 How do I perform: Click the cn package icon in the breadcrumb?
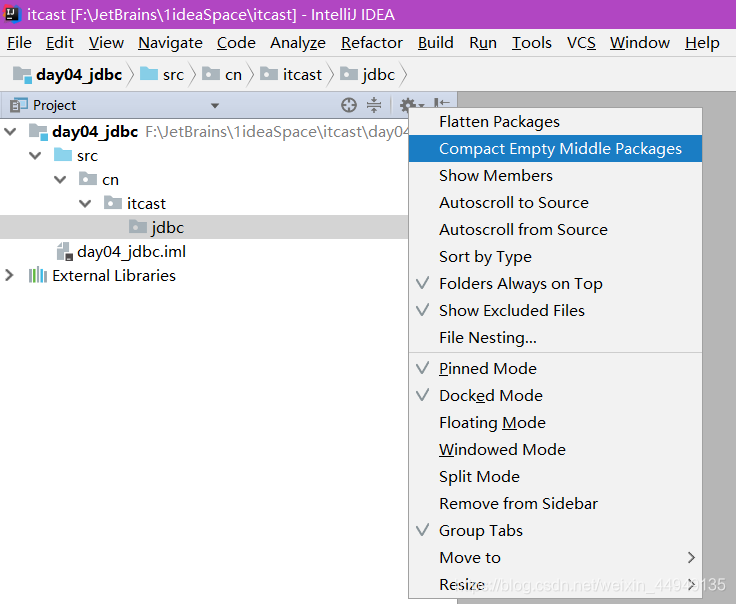point(211,74)
